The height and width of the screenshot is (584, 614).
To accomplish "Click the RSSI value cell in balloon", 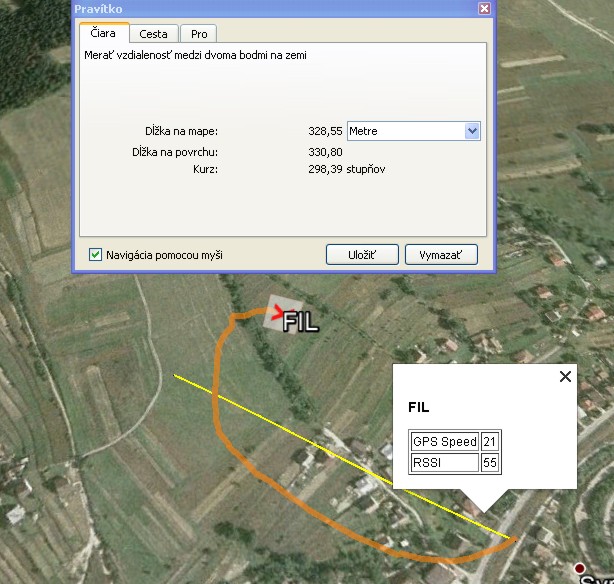I will coord(490,463).
